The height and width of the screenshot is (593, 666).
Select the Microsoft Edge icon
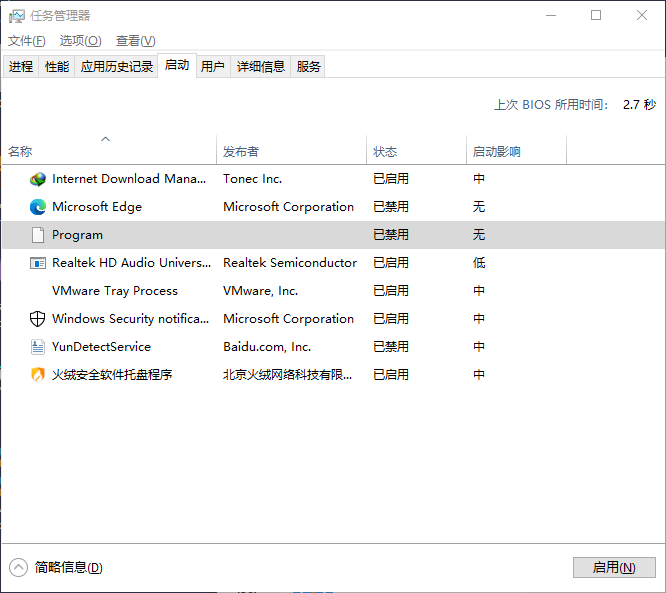coord(38,207)
